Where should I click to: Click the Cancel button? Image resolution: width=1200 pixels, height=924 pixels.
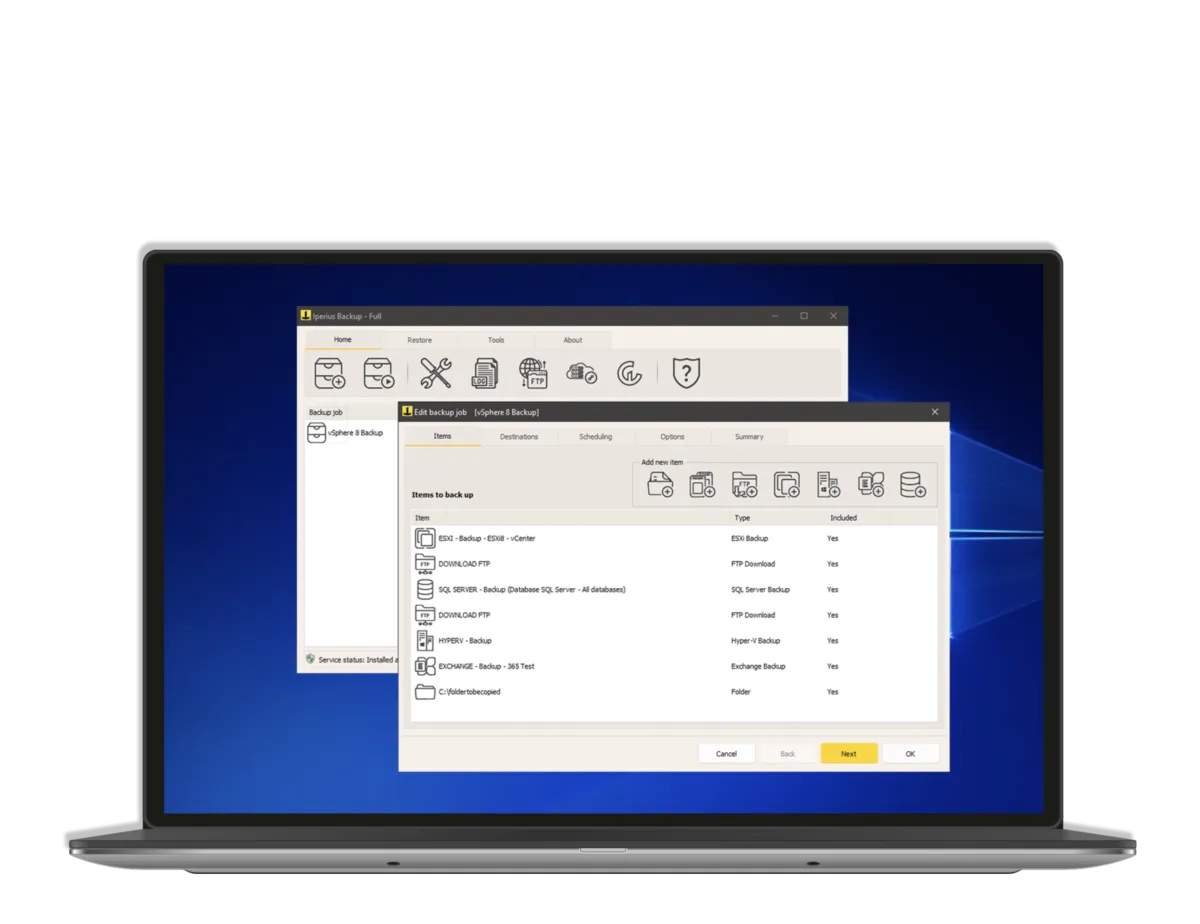[726, 754]
